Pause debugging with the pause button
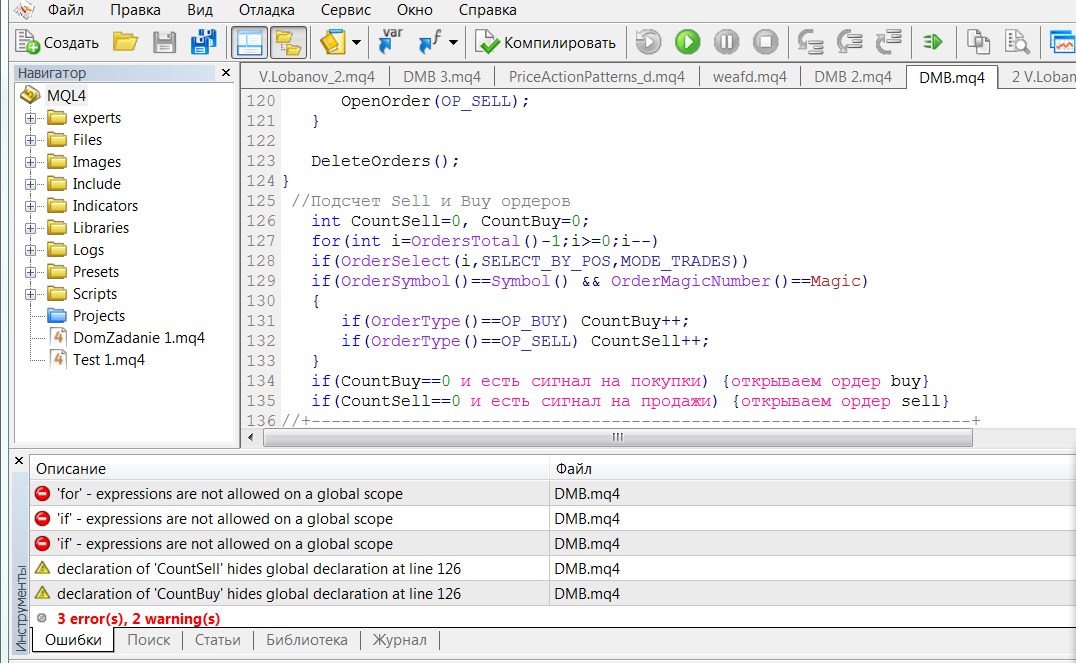This screenshot has height=663, width=1076. tap(726, 43)
